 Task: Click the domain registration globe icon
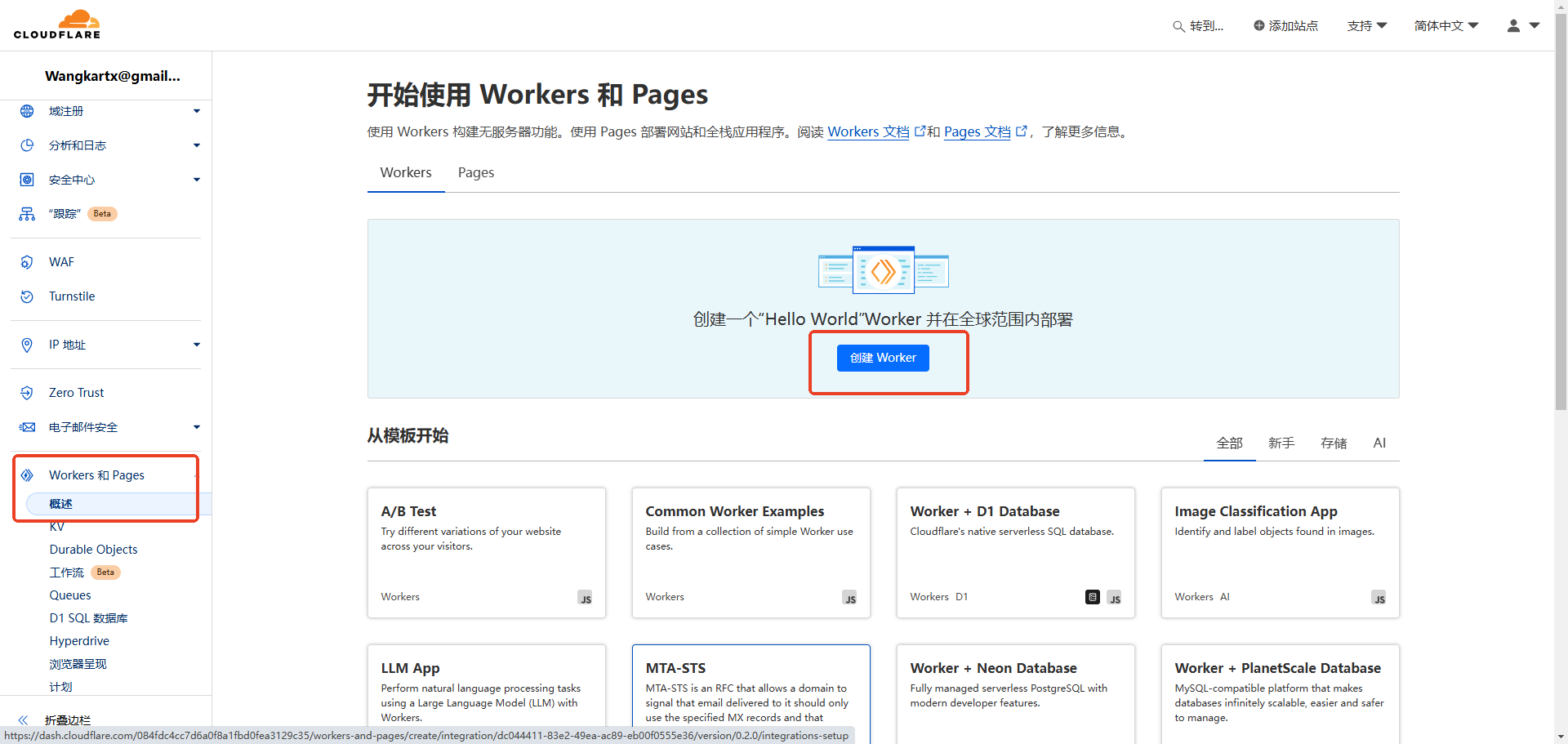point(27,111)
